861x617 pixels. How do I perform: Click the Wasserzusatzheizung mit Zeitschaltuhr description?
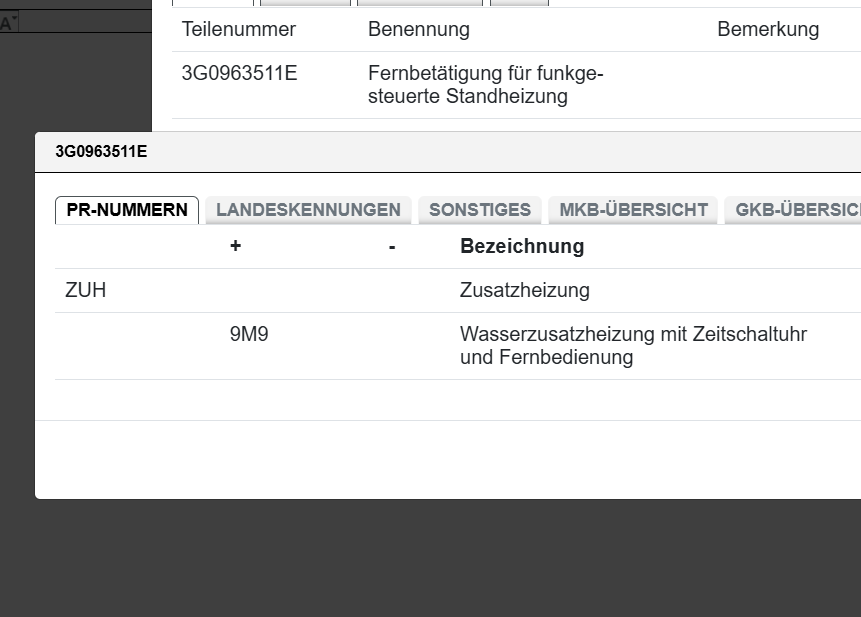(632, 345)
